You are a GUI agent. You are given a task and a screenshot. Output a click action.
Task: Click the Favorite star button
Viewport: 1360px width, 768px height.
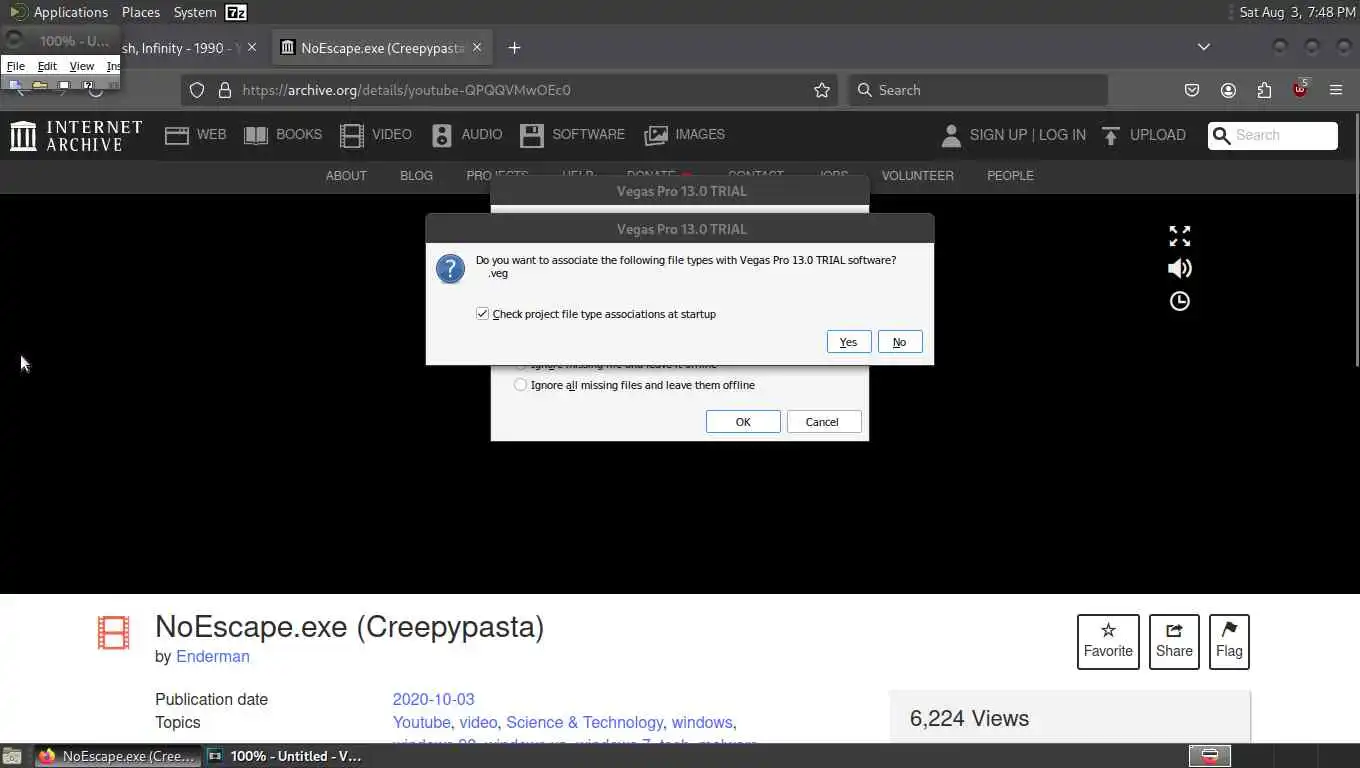1108,642
